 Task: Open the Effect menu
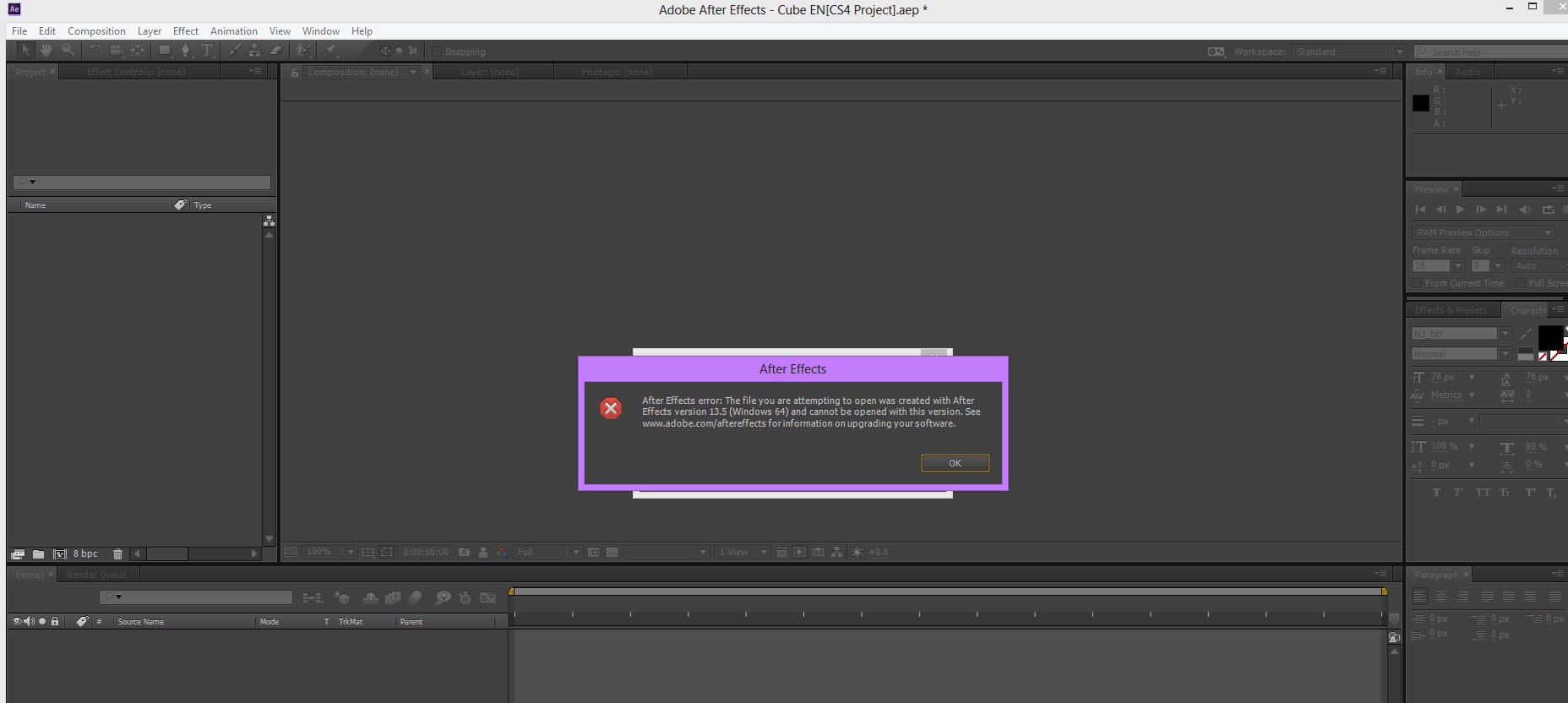click(186, 30)
